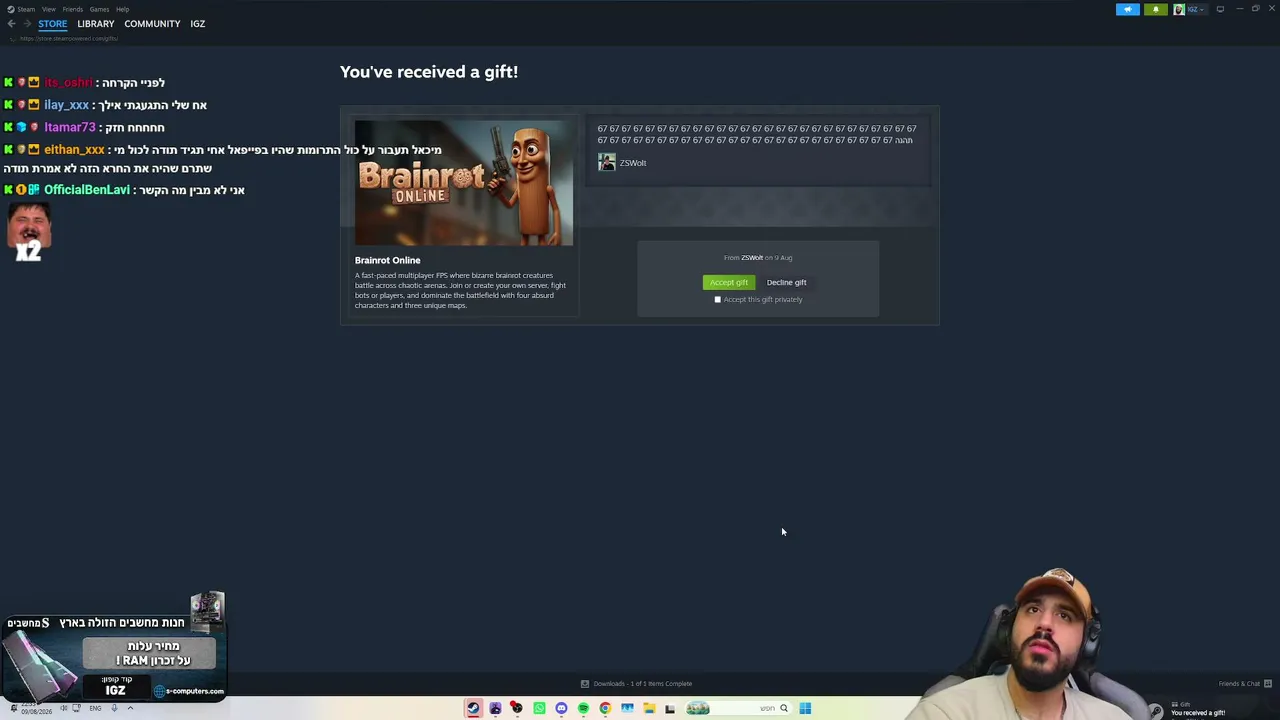1280x720 pixels.
Task: Accept the Brainrot Online gift
Action: click(x=729, y=283)
